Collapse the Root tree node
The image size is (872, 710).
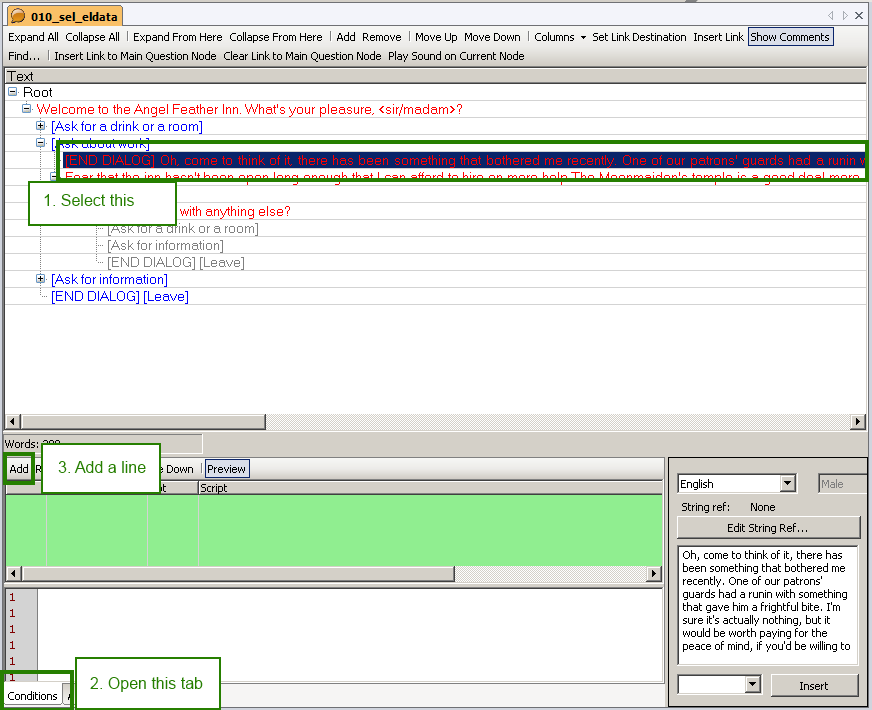13,92
